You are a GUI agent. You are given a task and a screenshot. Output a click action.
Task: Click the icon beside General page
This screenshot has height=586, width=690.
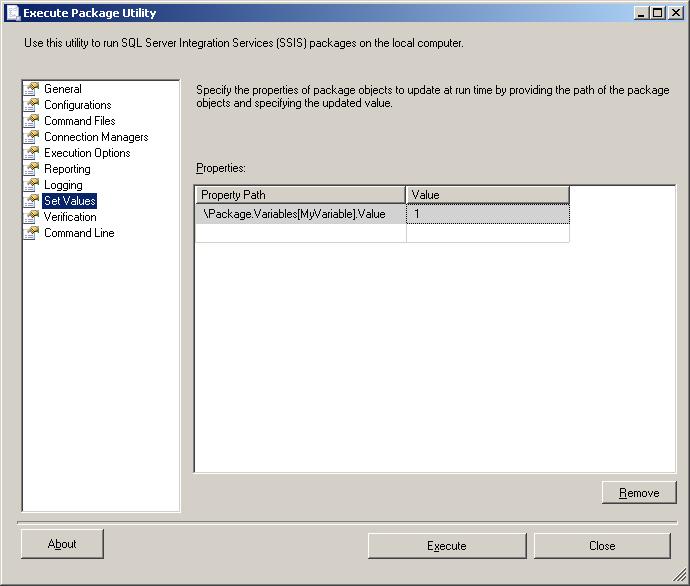coord(32,89)
